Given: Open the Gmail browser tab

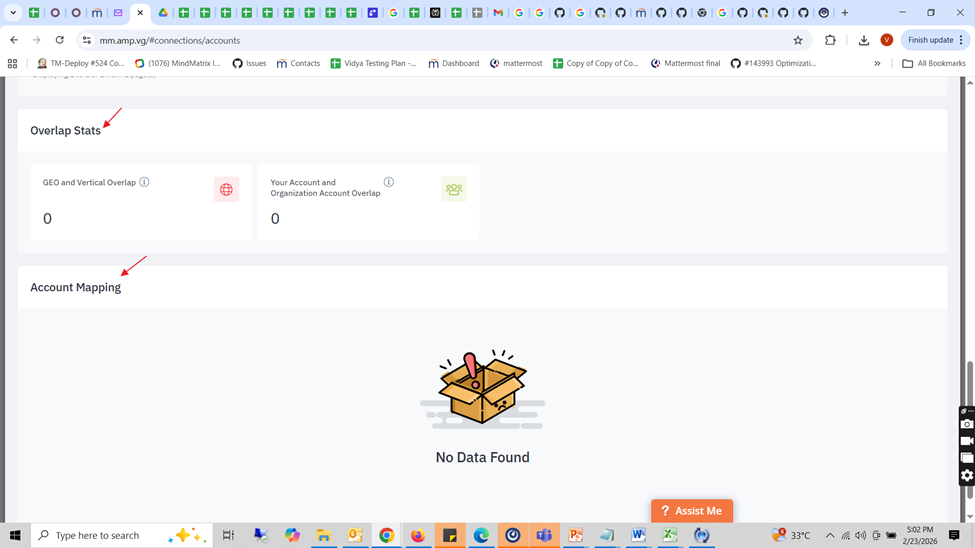Looking at the screenshot, I should 498,13.
